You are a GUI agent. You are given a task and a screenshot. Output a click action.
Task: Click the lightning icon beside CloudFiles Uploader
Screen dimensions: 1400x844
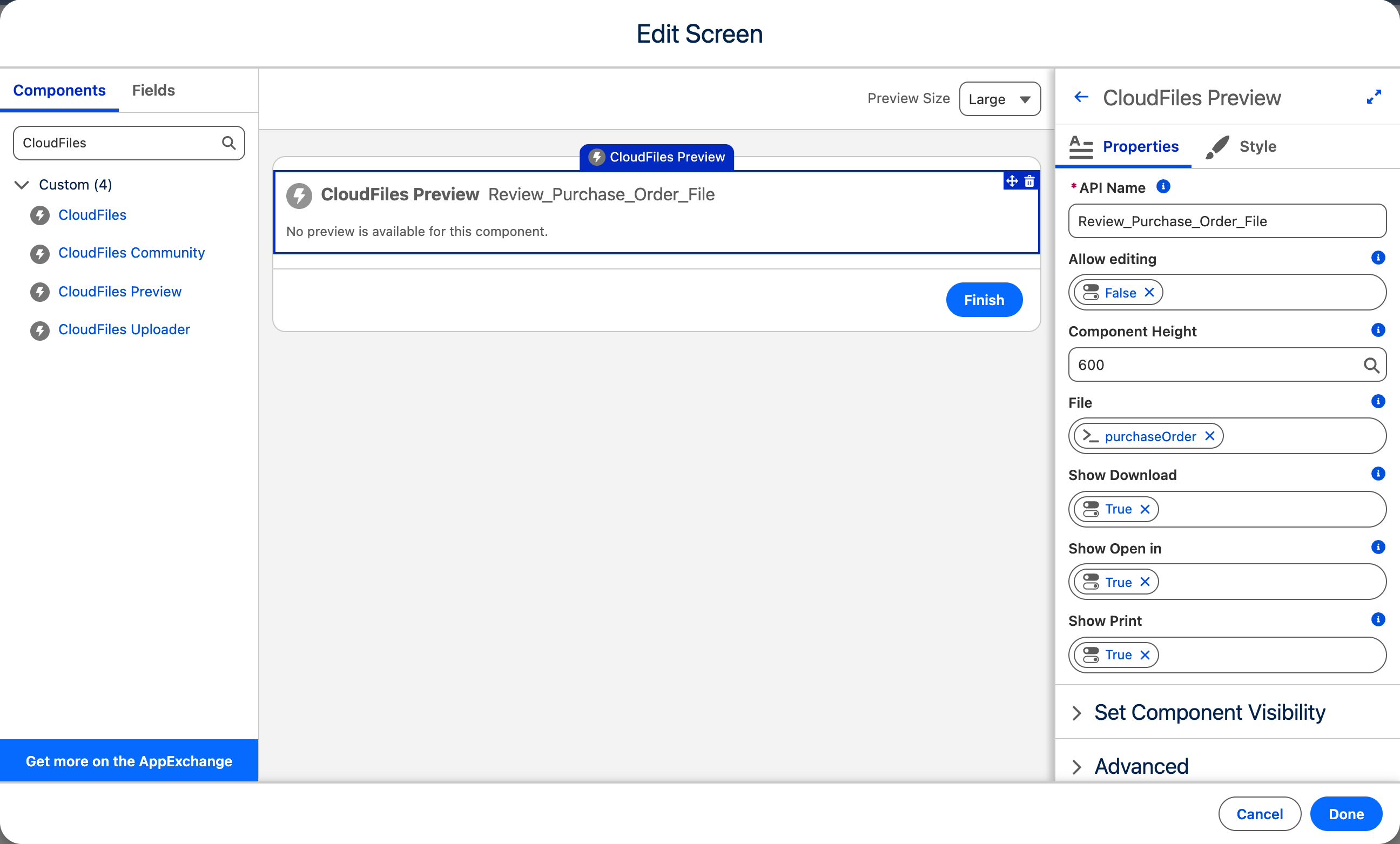pos(40,330)
